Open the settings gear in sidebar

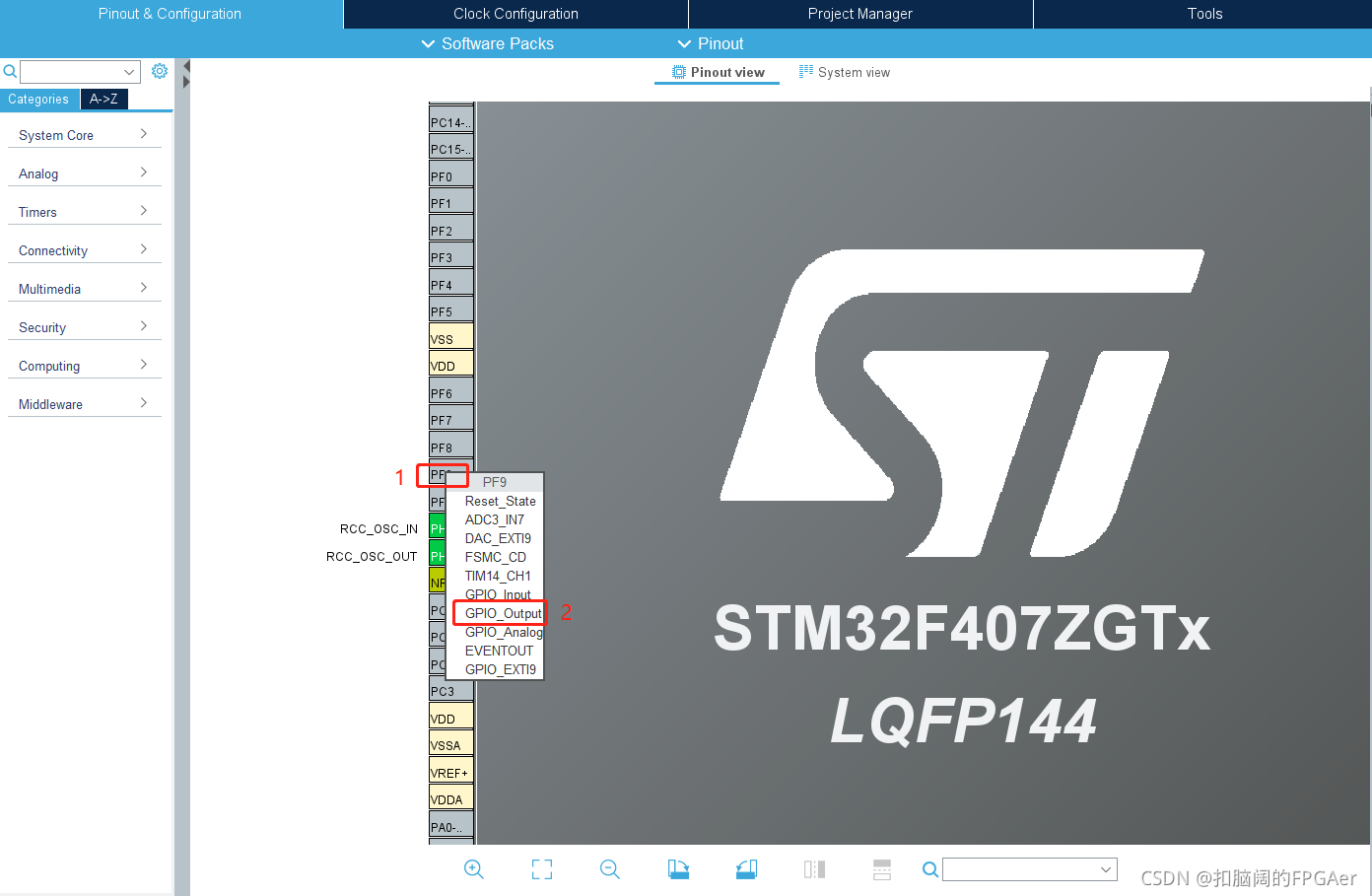tap(160, 71)
